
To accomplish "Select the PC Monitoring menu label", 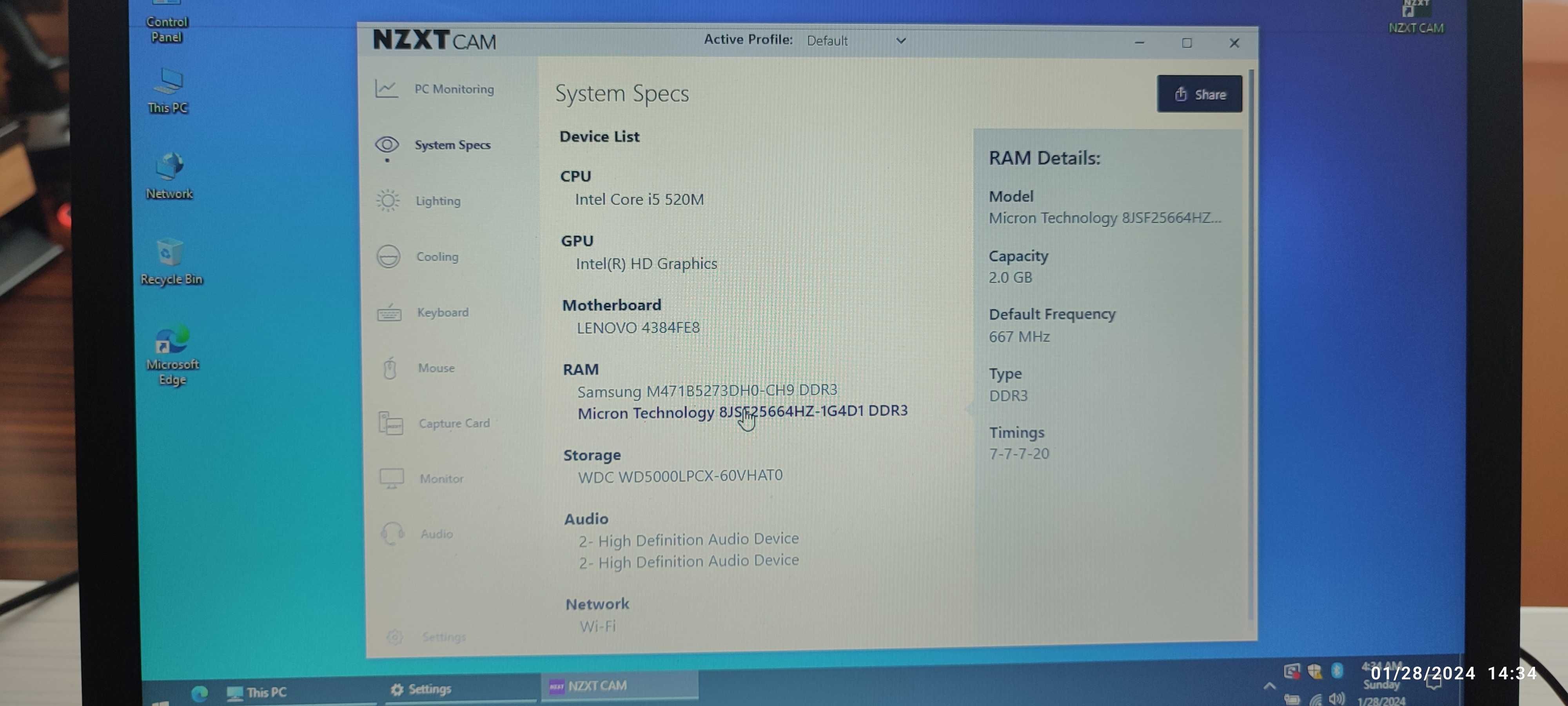I will [x=454, y=89].
